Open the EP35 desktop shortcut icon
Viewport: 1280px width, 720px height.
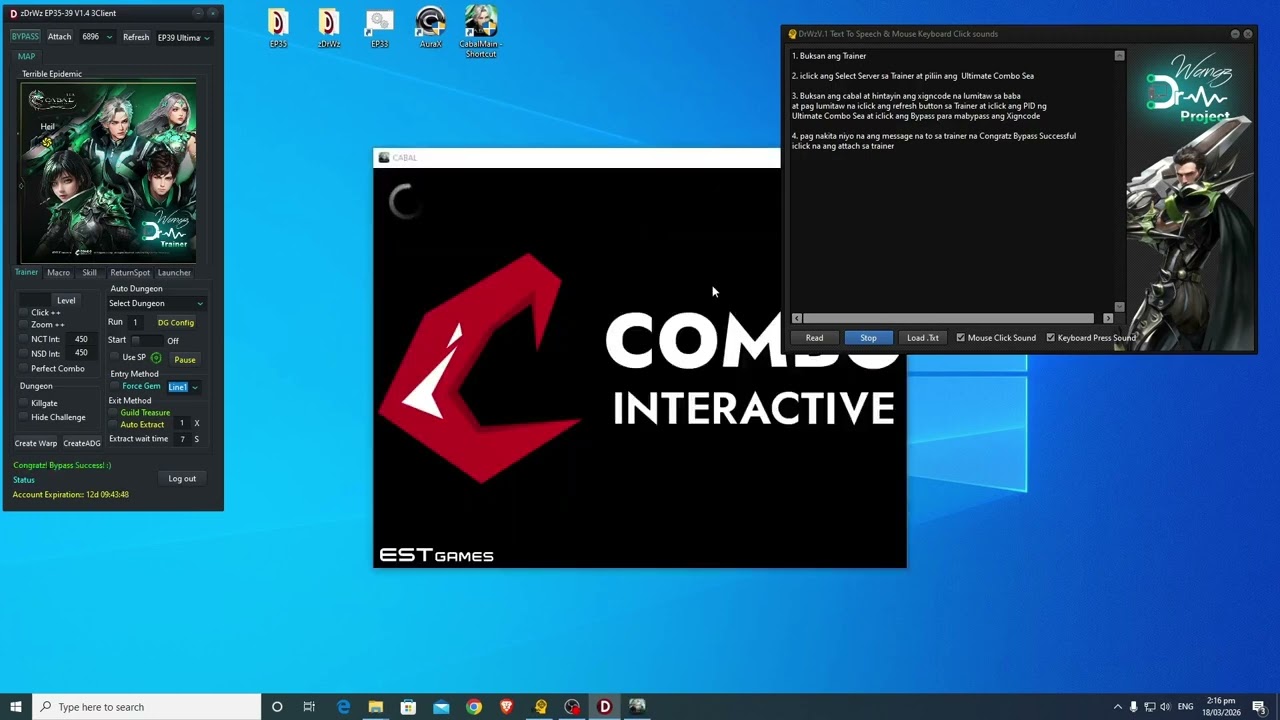click(278, 27)
